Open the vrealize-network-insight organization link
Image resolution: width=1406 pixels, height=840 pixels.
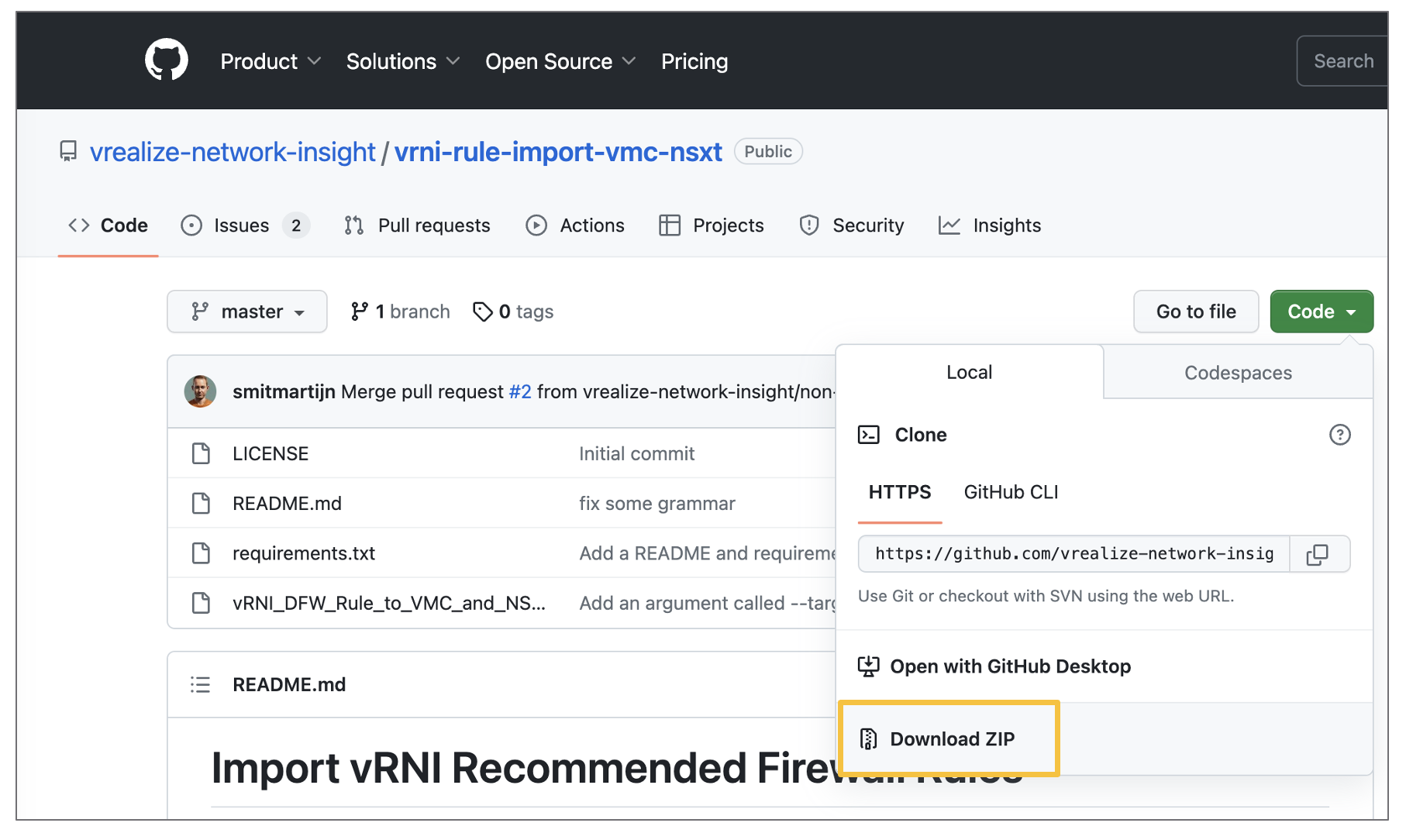[233, 152]
